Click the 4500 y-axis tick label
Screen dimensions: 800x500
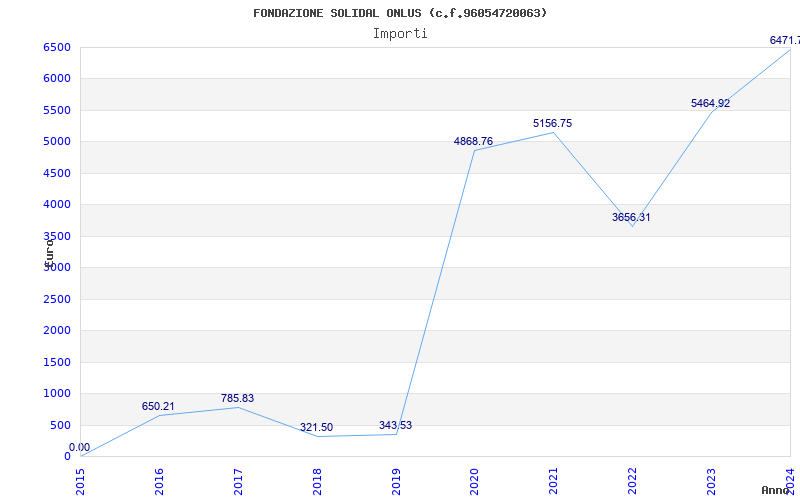(57, 173)
